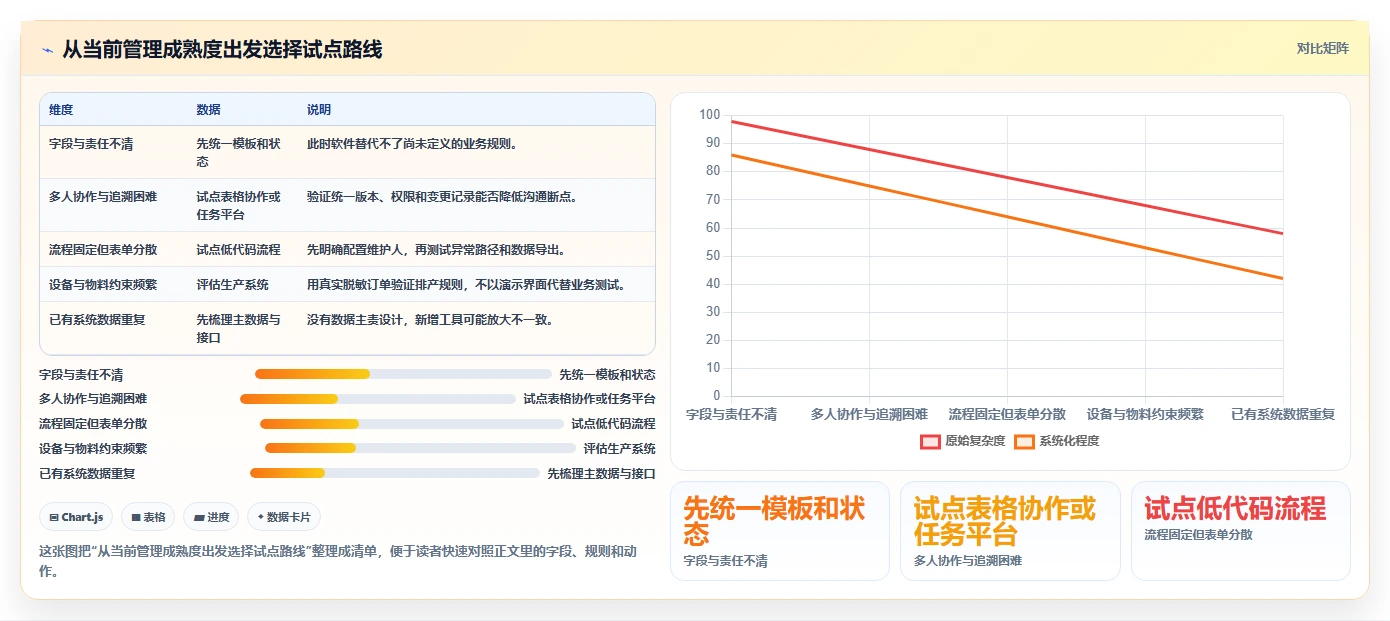The width and height of the screenshot is (1390, 621).
Task: Click the 维度 column header
Action: (61, 110)
